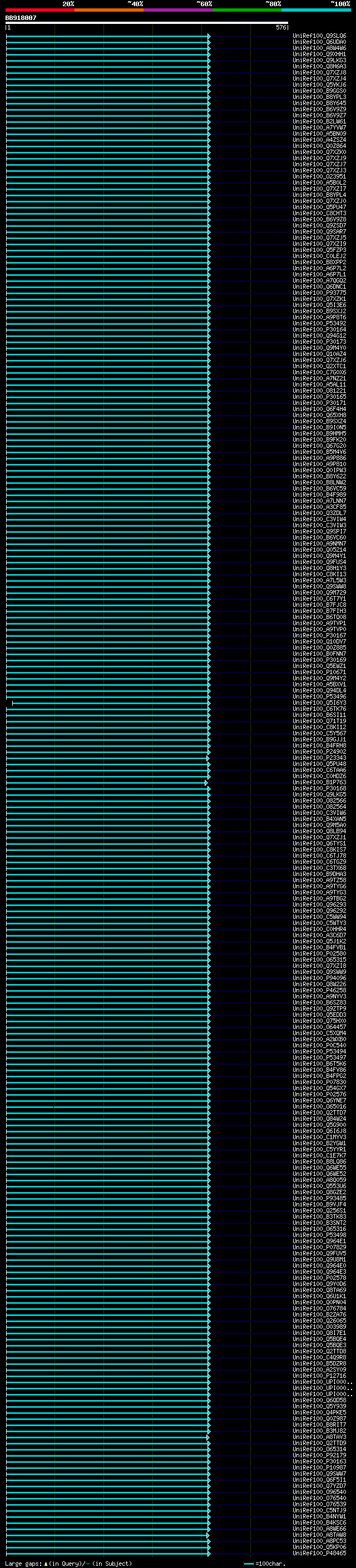This screenshot has height=1568, width=356.
Task: Select the query ID BB918007
Action: click(21, 18)
